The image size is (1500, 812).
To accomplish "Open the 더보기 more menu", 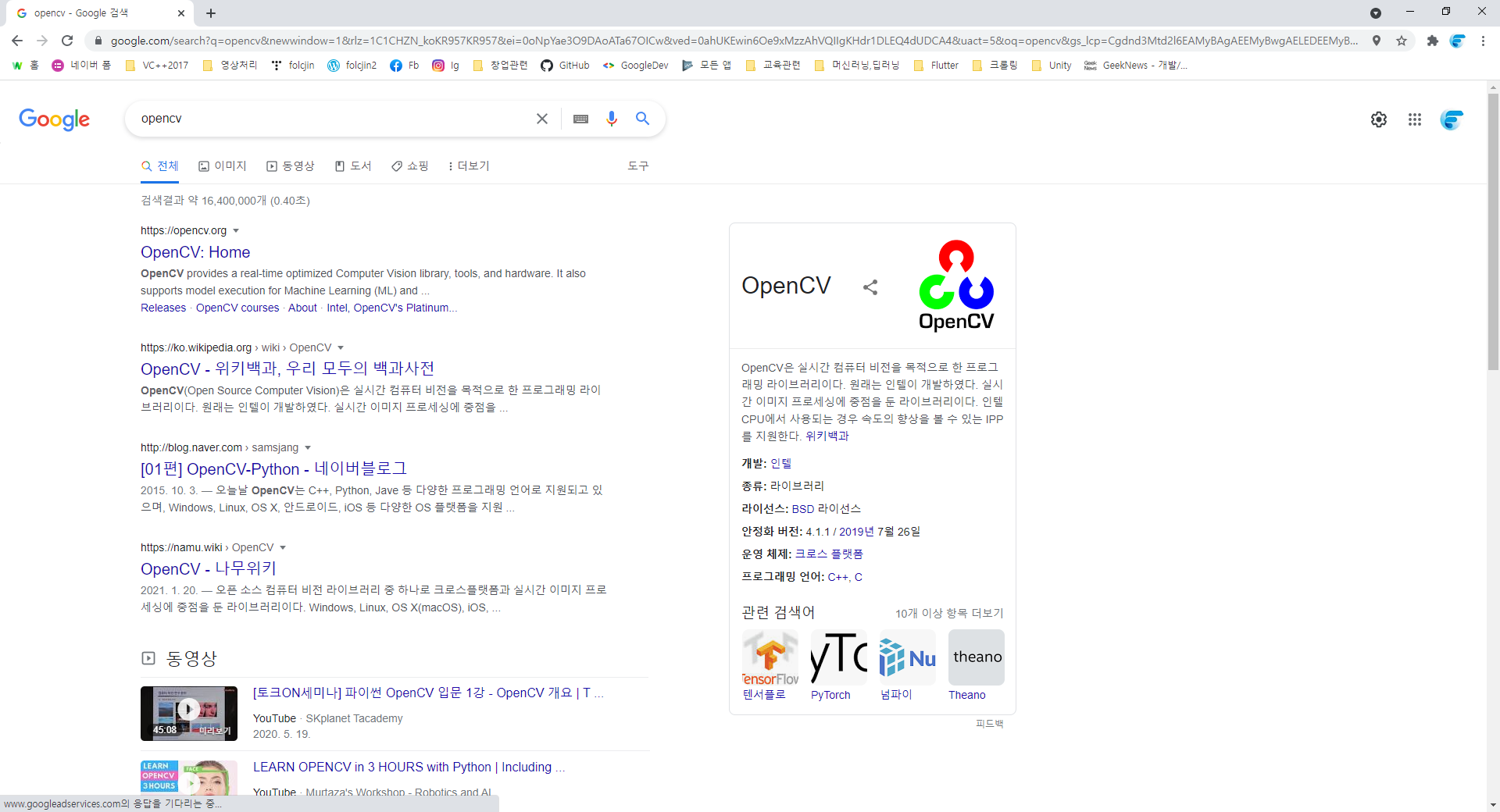I will (468, 166).
